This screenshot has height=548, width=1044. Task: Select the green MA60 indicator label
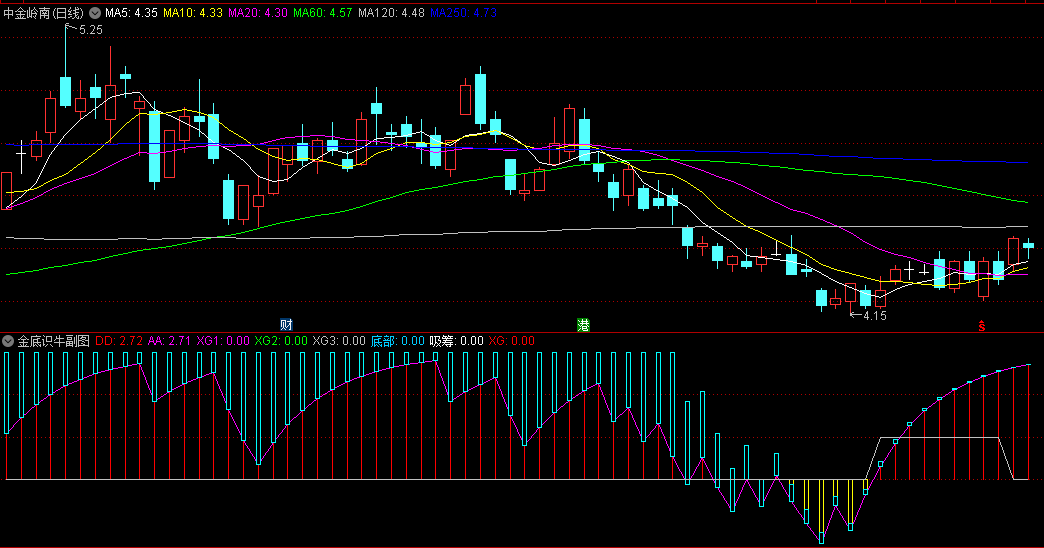click(323, 13)
